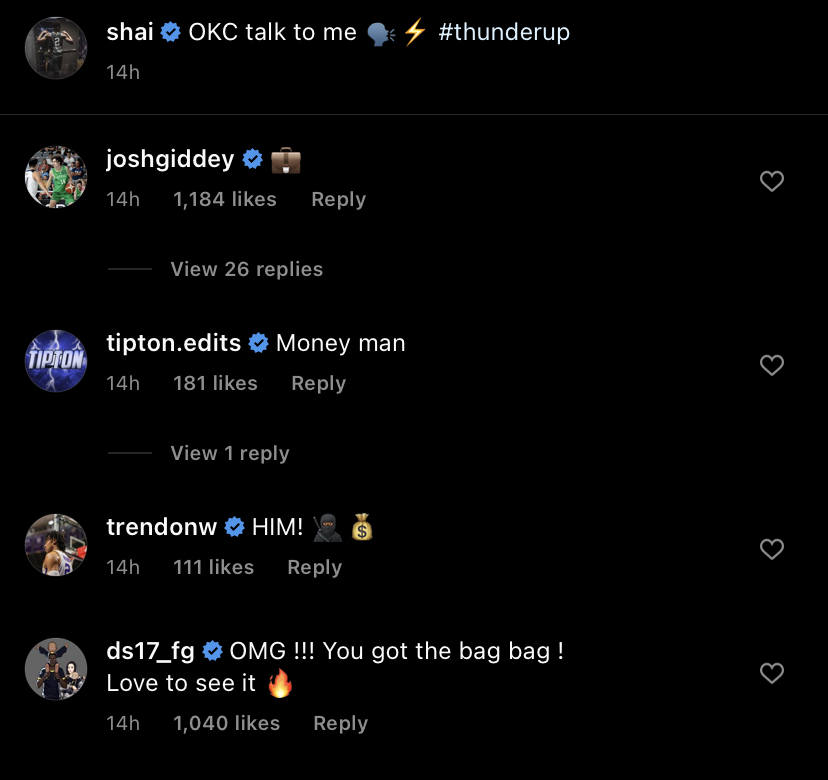The width and height of the screenshot is (828, 780).
Task: Reply to joshgiddey's comment
Action: [x=338, y=199]
